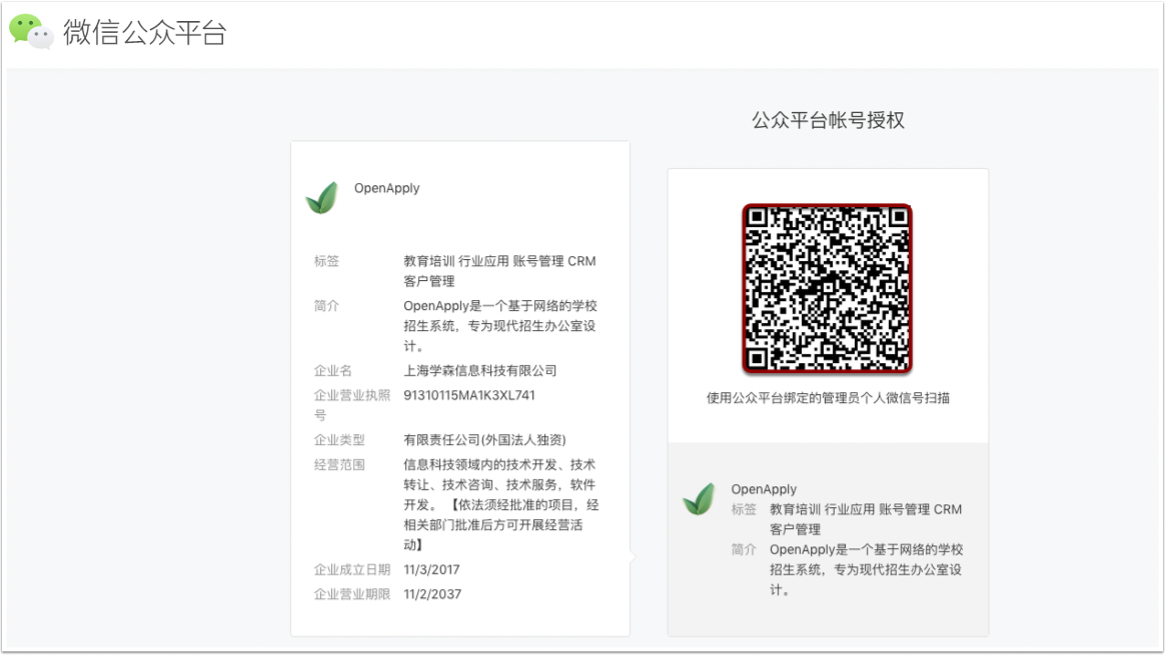The image size is (1168, 658).
Task: Click the 简介 label in left card
Action: coord(326,306)
